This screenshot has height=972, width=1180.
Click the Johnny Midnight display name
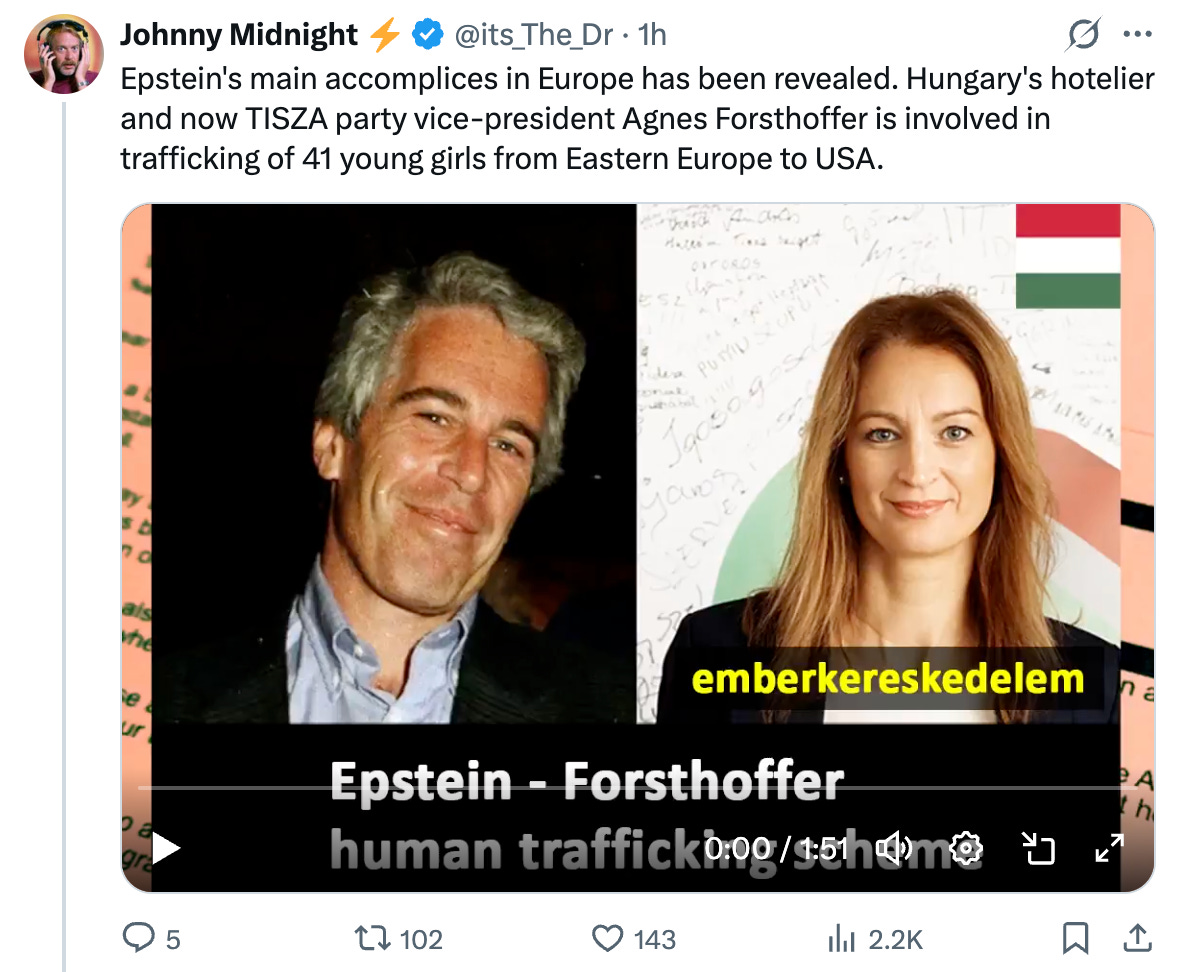pyautogui.click(x=239, y=35)
